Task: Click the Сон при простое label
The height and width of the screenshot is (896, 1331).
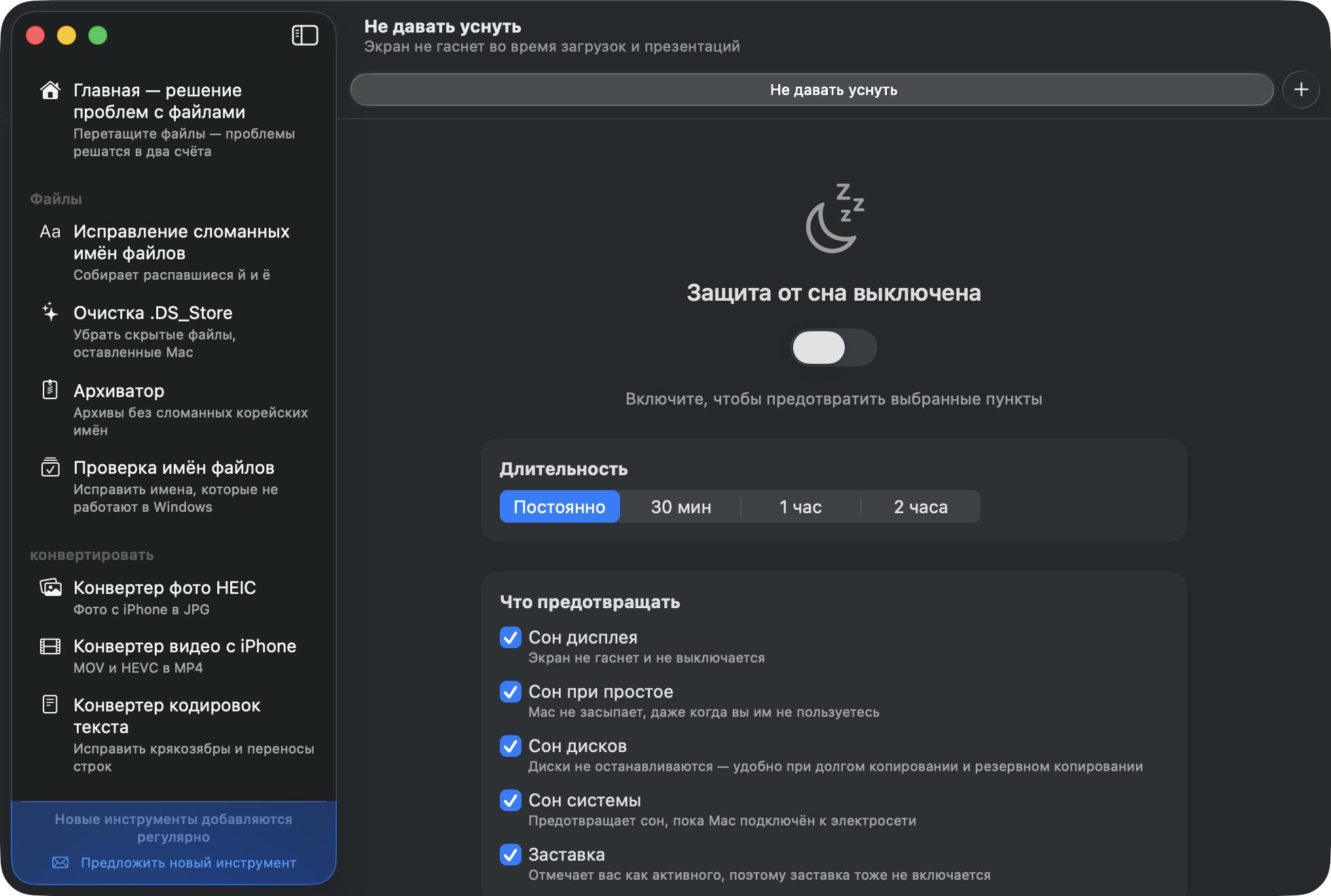Action: pyautogui.click(x=601, y=692)
